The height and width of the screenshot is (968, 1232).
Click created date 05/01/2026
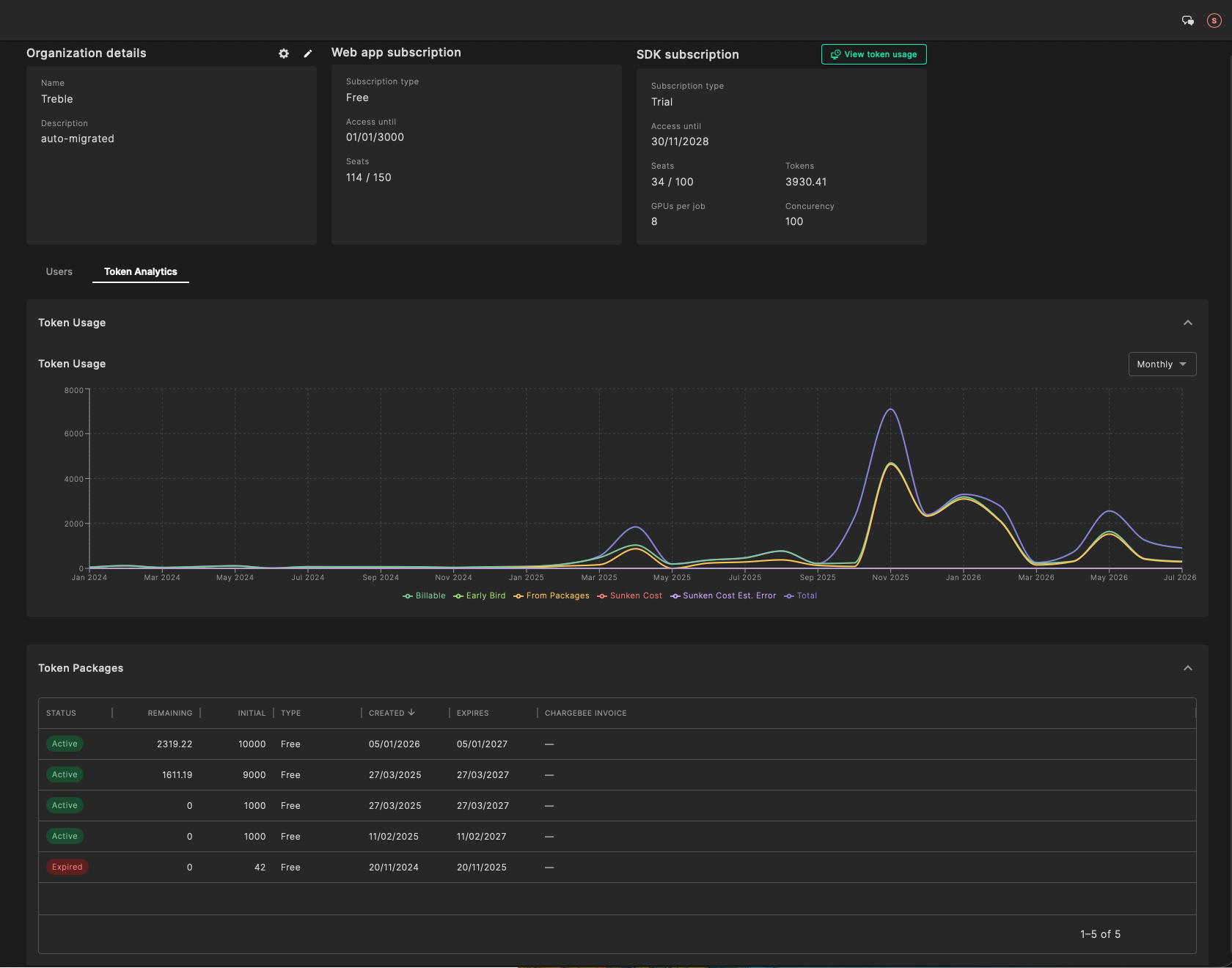[x=395, y=744]
